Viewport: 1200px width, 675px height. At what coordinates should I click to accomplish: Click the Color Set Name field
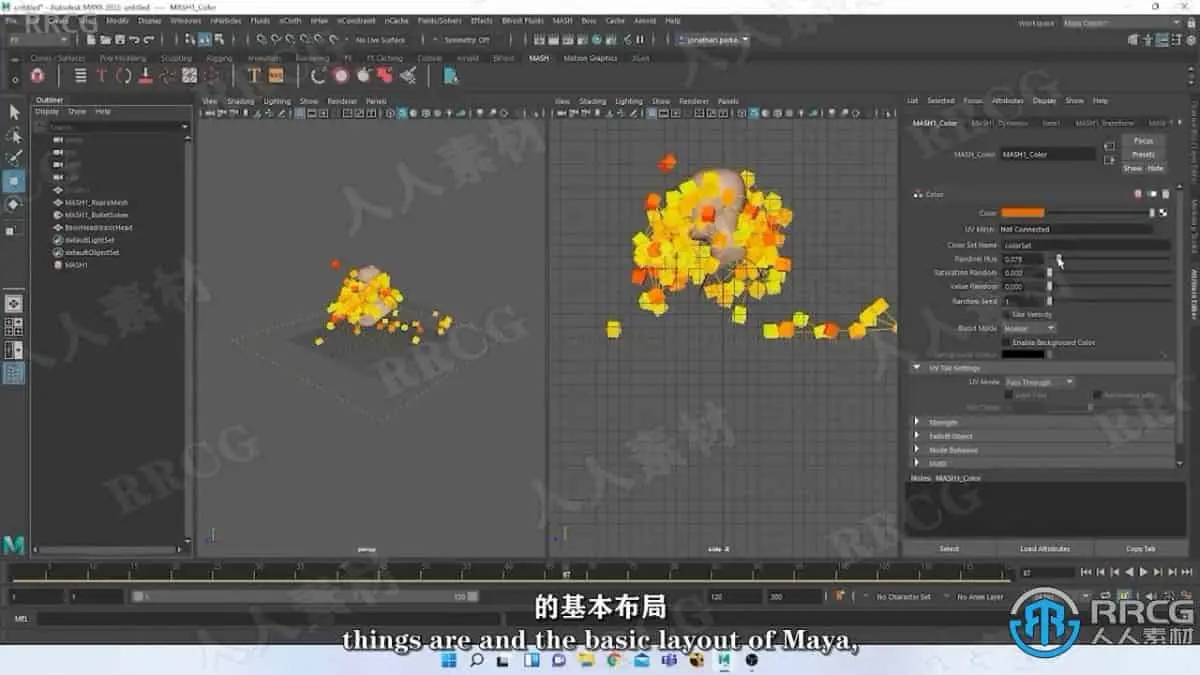click(x=1086, y=245)
